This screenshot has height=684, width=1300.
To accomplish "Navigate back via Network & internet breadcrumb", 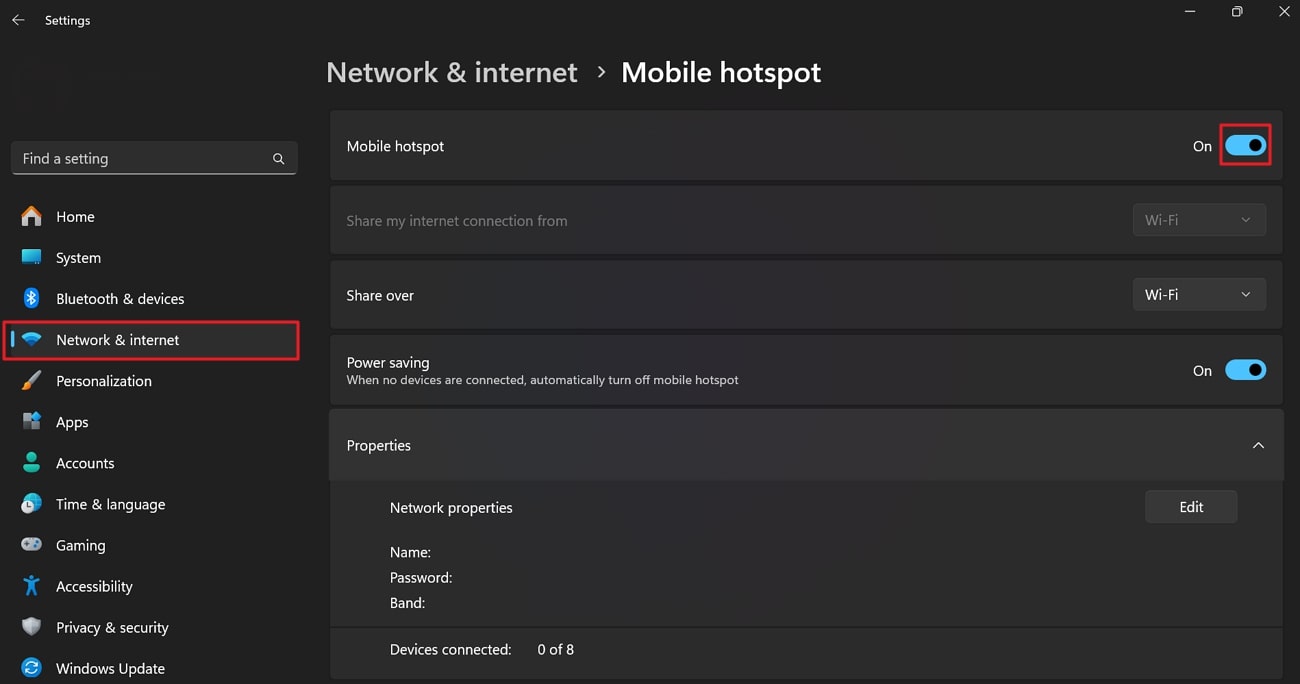I will click(451, 72).
